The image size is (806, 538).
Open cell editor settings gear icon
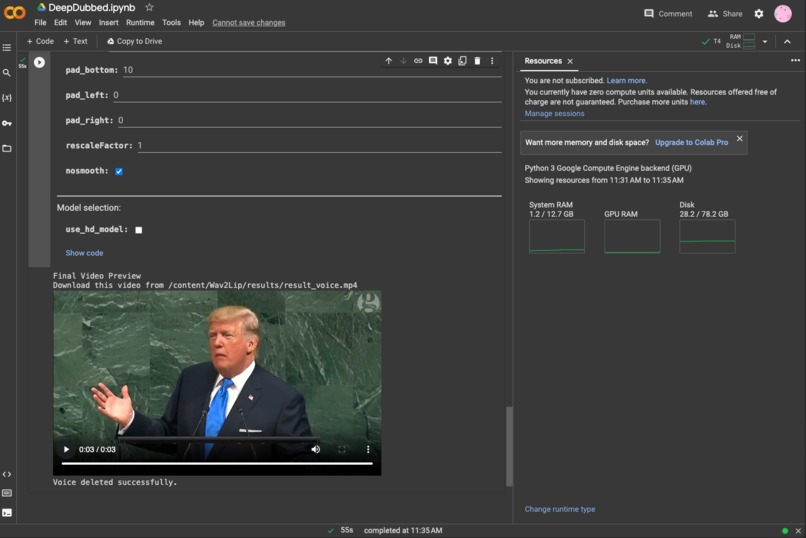point(448,61)
